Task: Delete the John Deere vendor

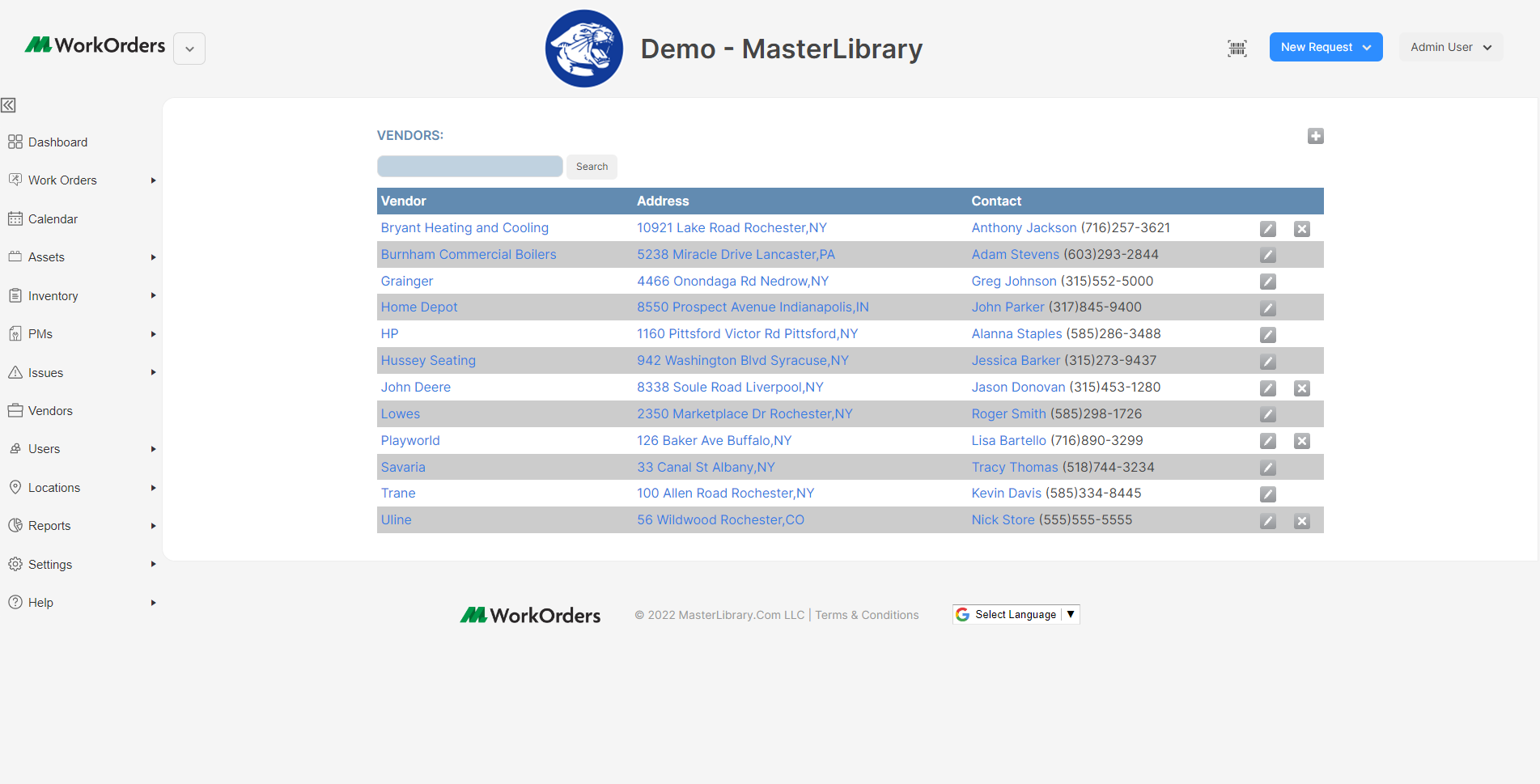Action: click(1301, 388)
